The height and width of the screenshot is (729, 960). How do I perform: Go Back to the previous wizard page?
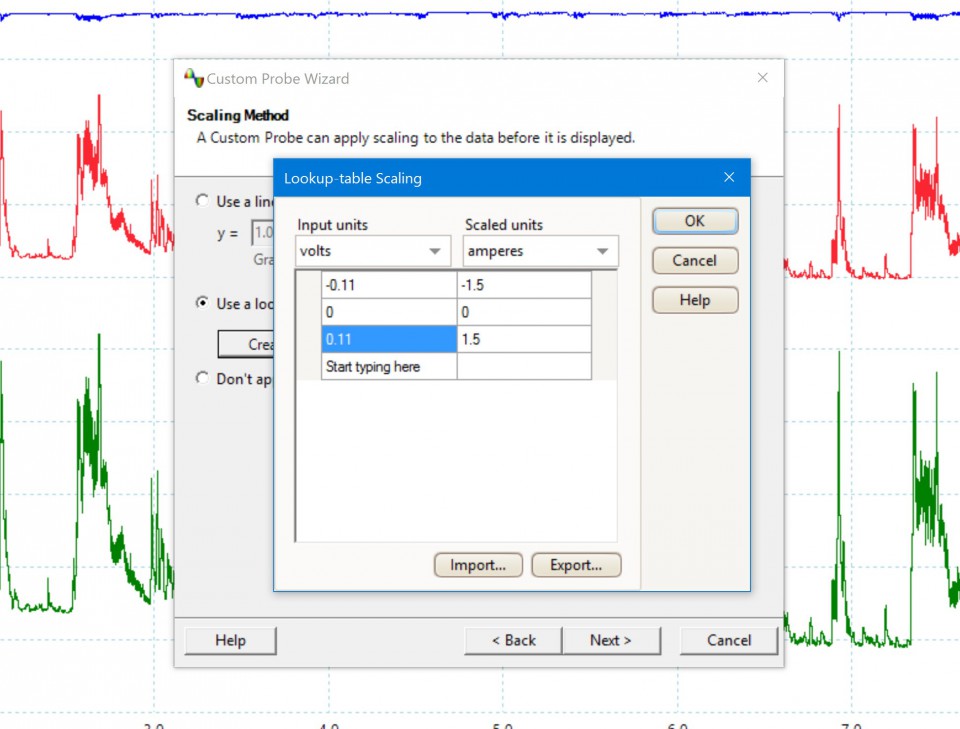(x=513, y=640)
